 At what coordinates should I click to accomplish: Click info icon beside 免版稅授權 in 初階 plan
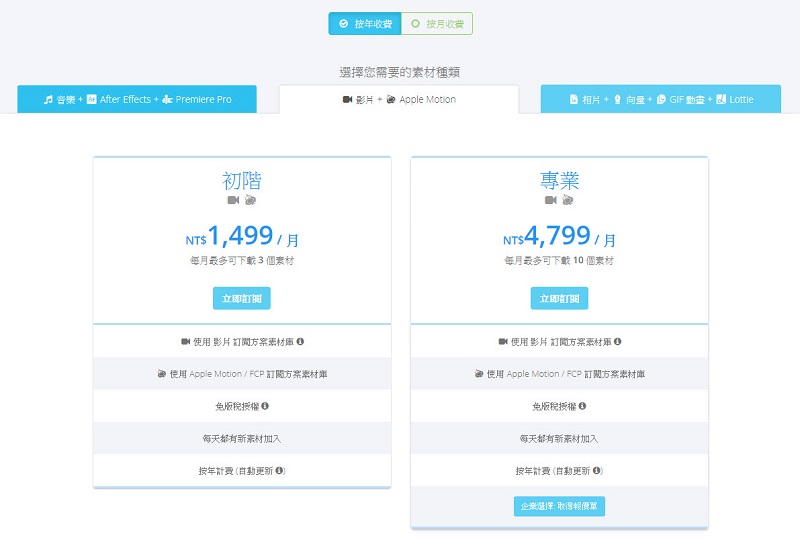coord(265,406)
